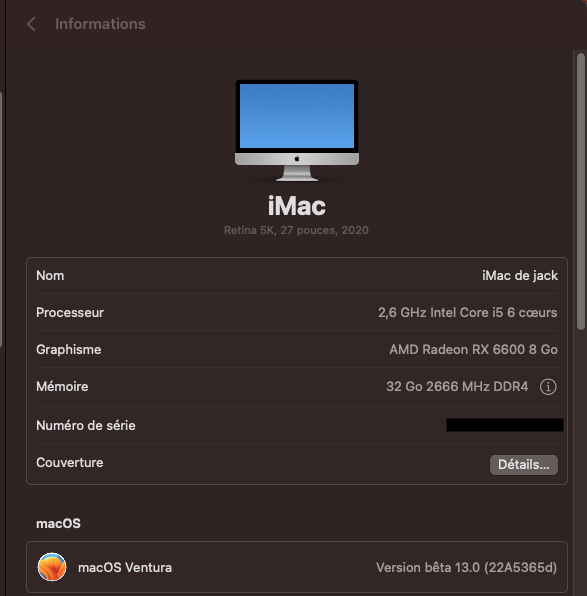This screenshot has height=596, width=587.
Task: Click the 'Mémoire' label
Action: (x=62, y=387)
